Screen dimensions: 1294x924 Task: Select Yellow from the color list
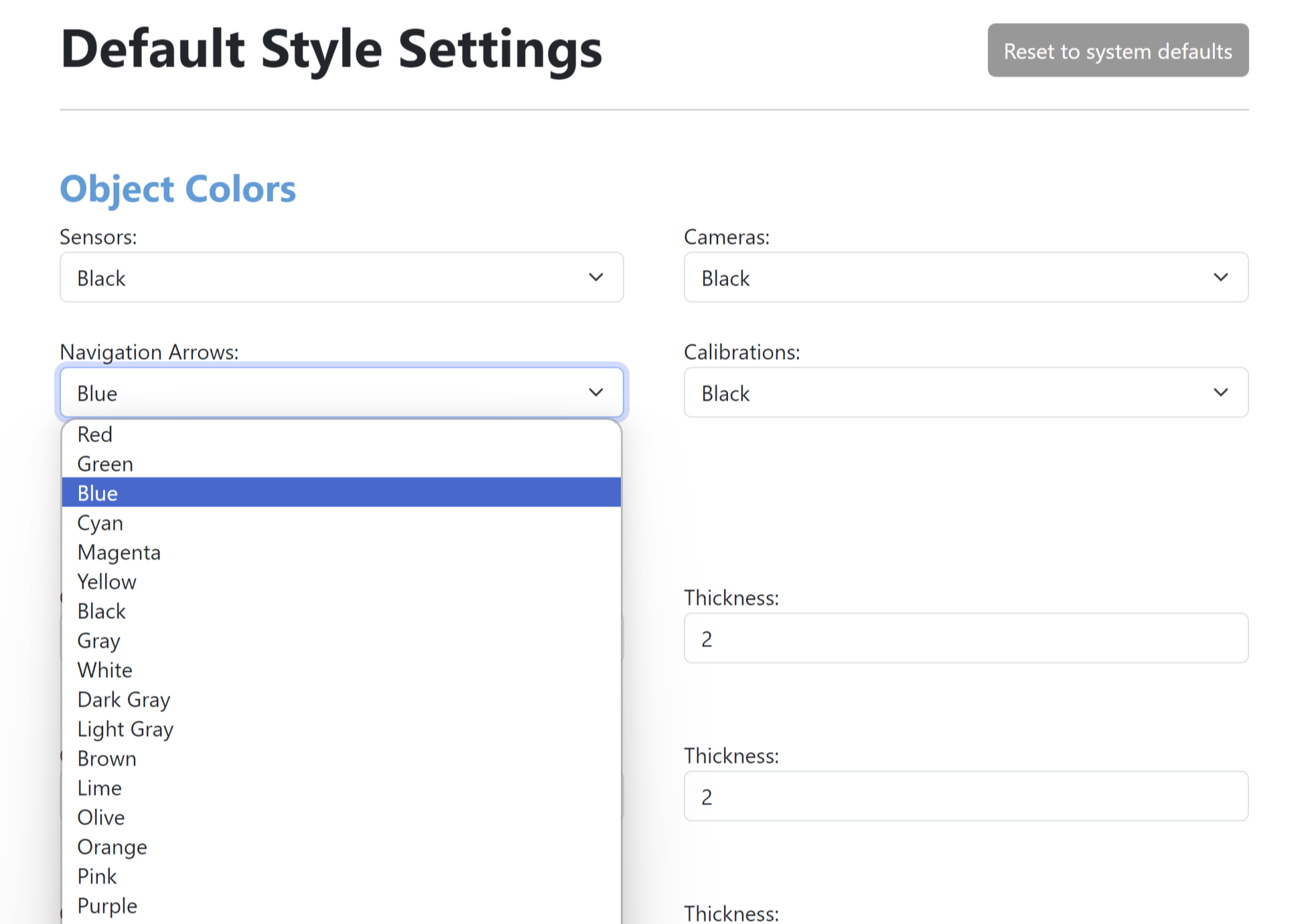[x=106, y=581]
